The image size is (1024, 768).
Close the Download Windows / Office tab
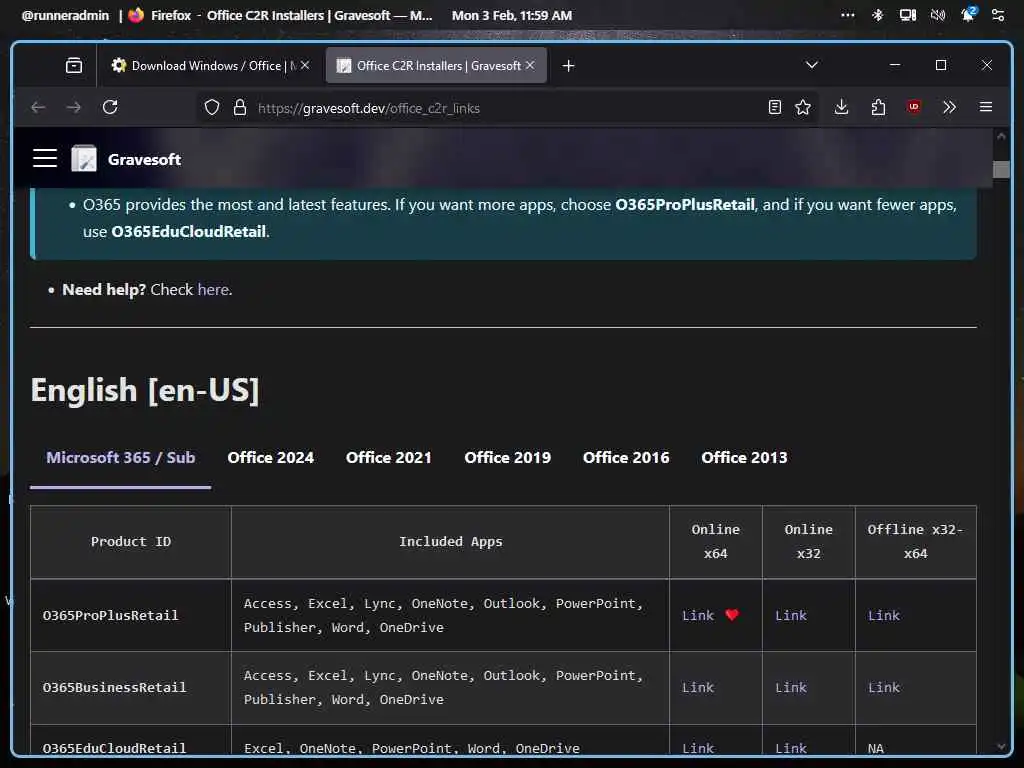click(x=305, y=65)
